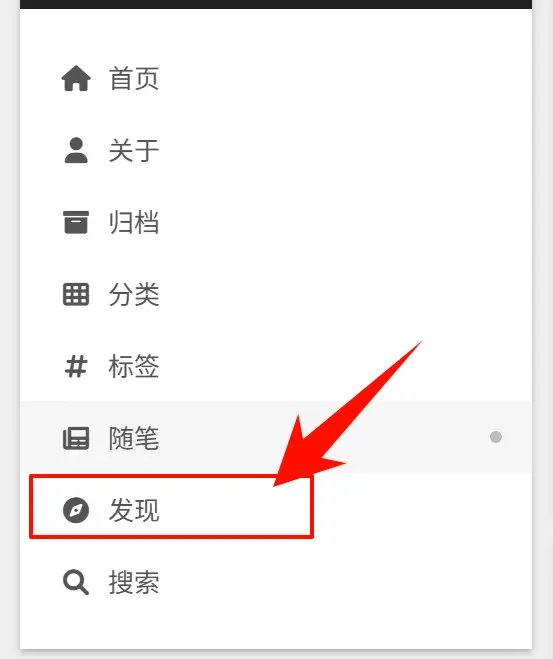This screenshot has width=553, height=659.
Task: Select the 归档 text label
Action: [134, 222]
